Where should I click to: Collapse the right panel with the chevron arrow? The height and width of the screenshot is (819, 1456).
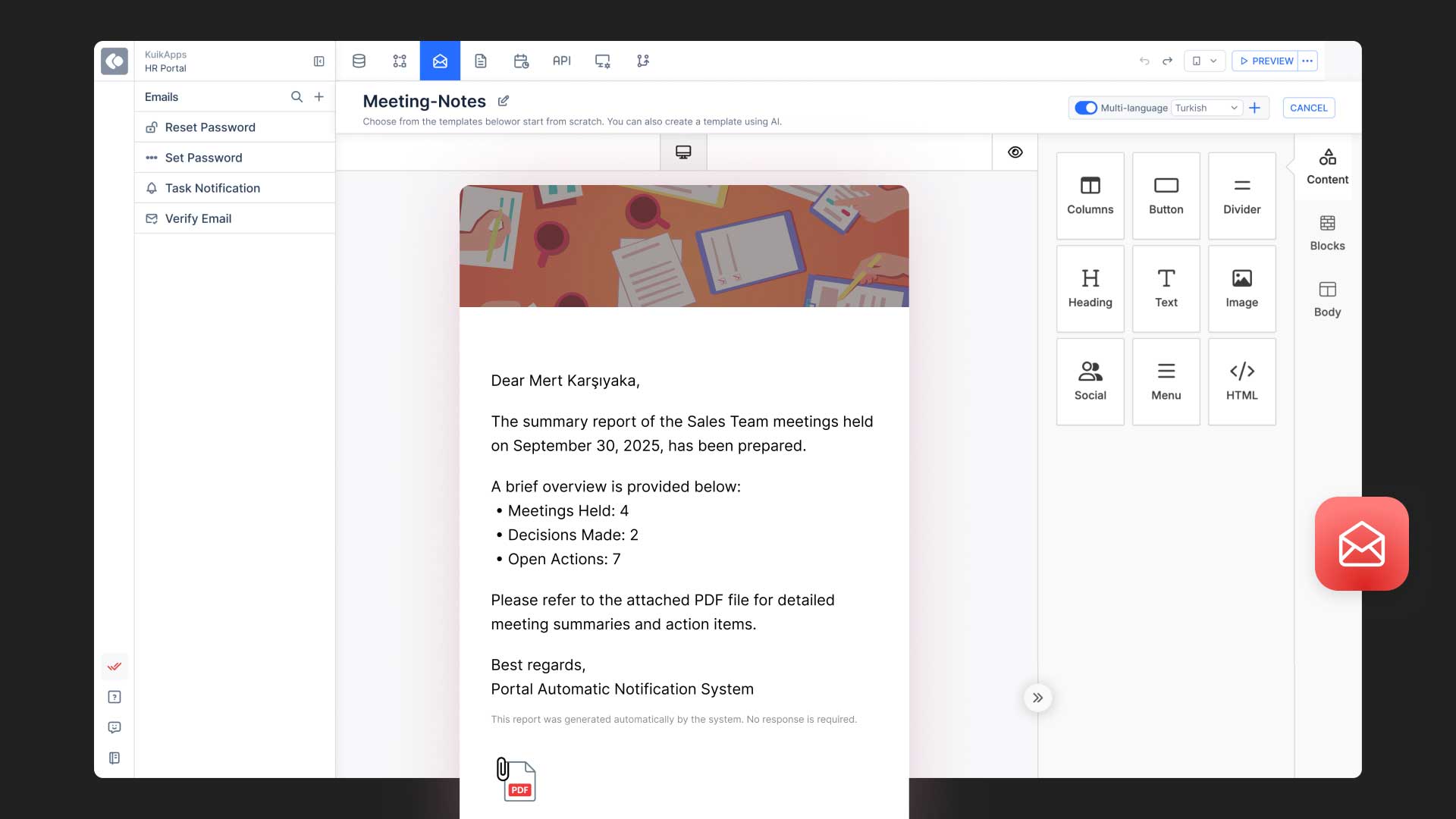(1037, 698)
